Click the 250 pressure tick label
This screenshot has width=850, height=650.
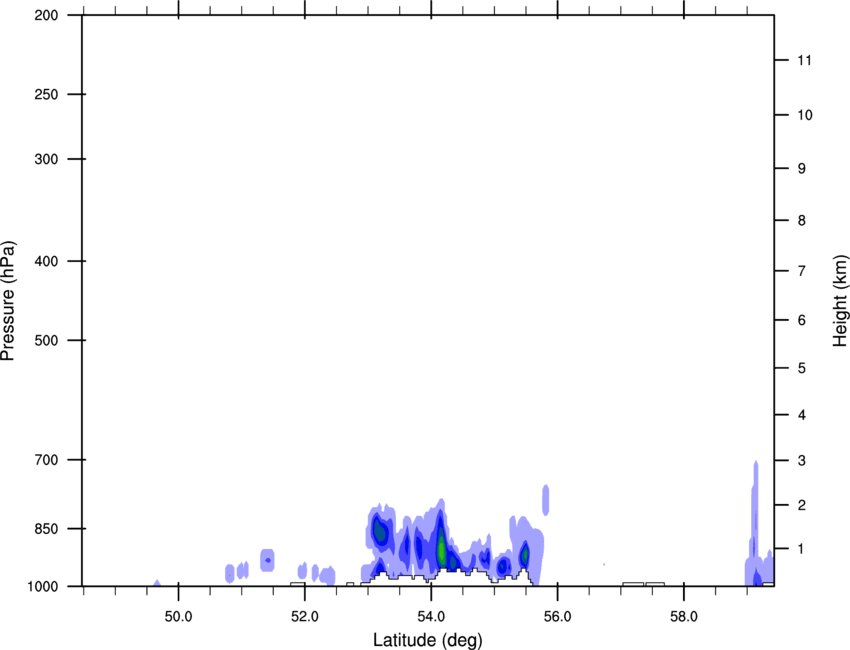pyautogui.click(x=46, y=94)
